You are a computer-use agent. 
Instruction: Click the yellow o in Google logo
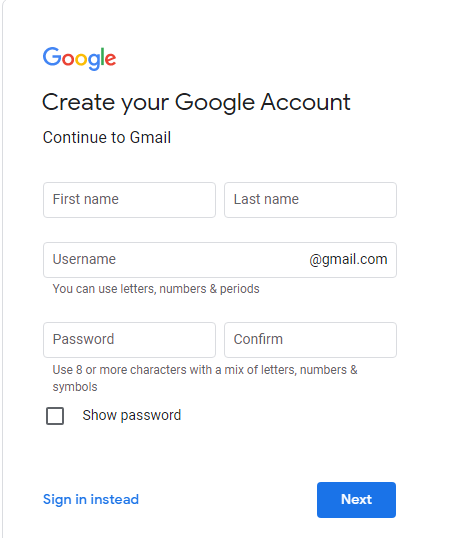81,60
